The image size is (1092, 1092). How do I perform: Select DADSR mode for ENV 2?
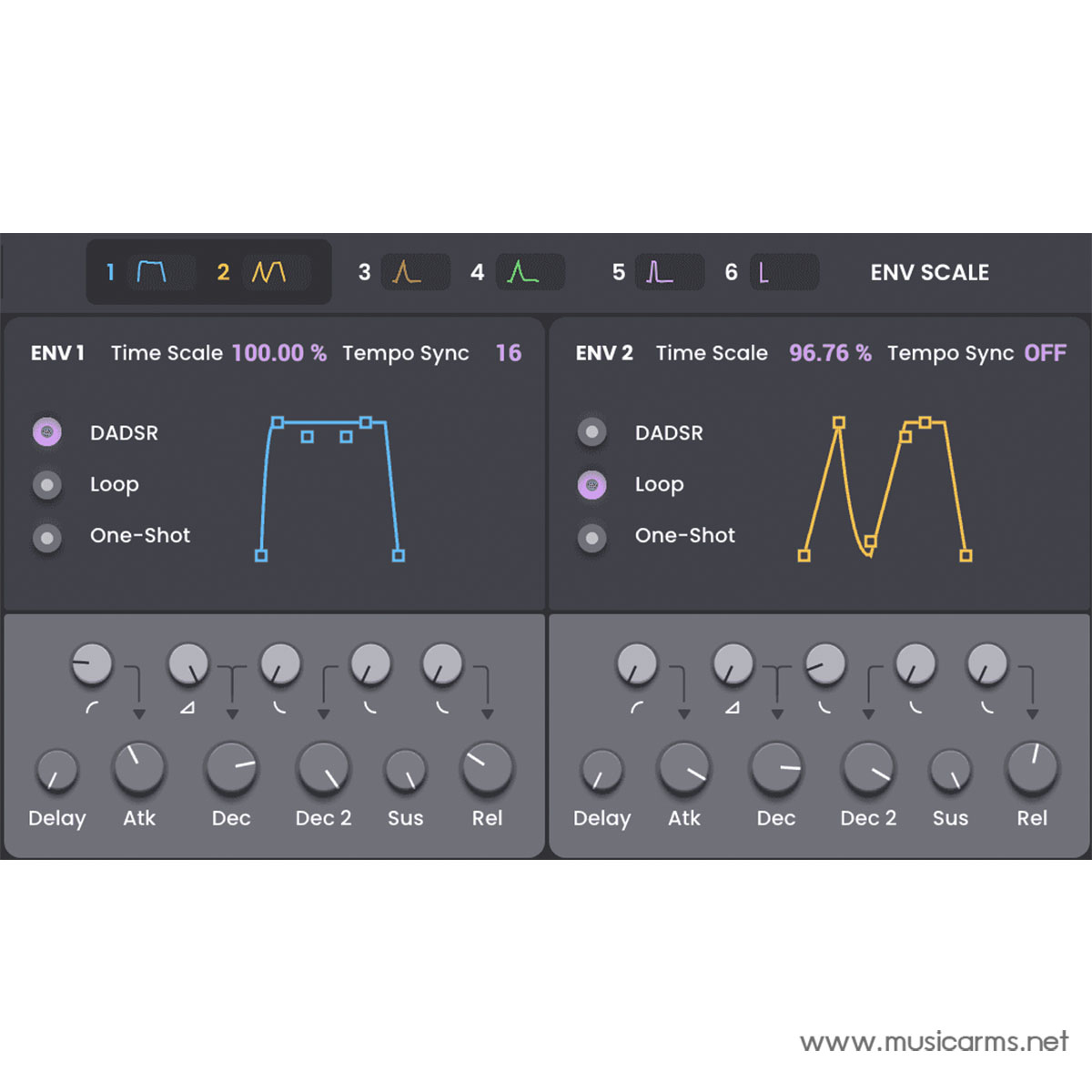coord(592,432)
